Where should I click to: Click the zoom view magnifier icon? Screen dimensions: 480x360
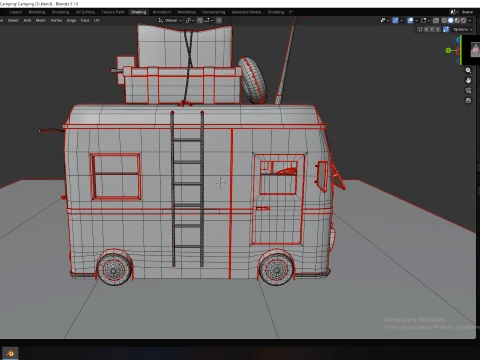coord(468,70)
